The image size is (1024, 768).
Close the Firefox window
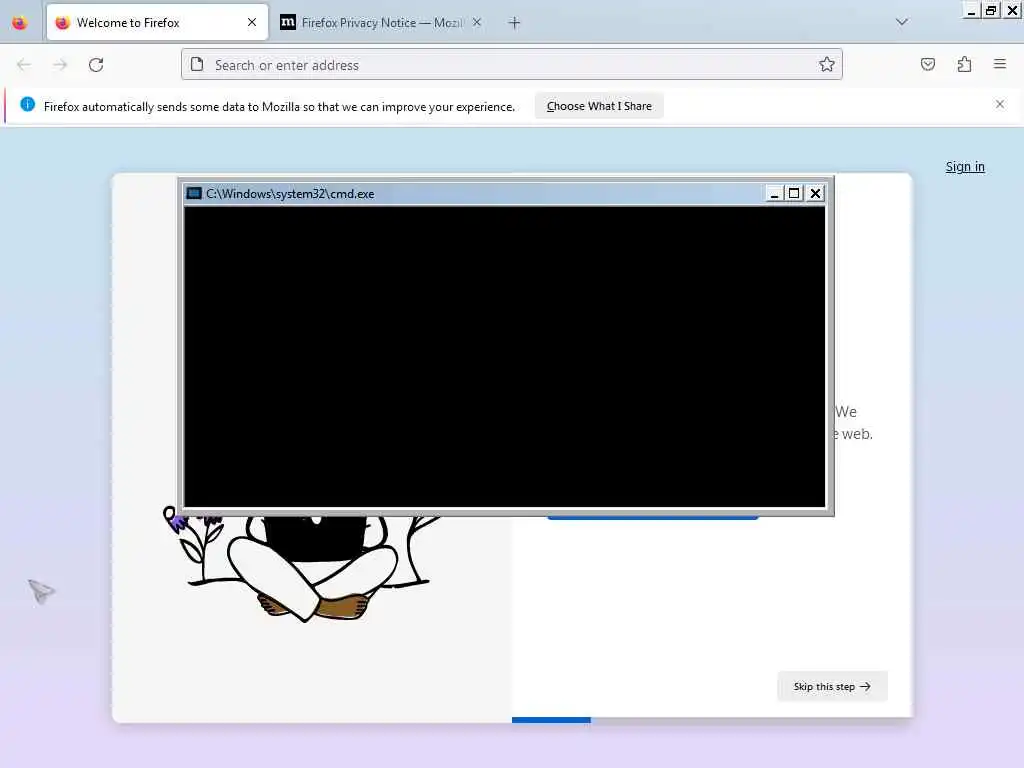[x=1012, y=10]
